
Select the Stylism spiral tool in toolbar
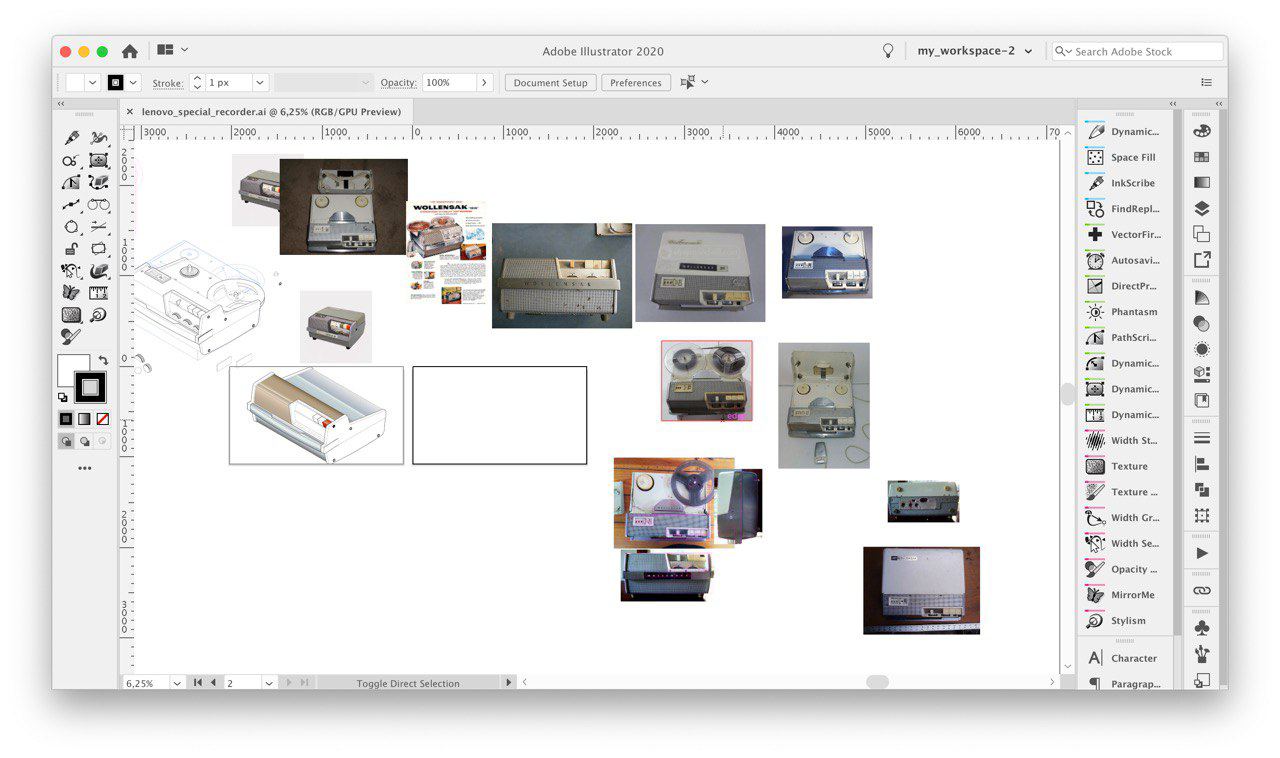coord(98,315)
